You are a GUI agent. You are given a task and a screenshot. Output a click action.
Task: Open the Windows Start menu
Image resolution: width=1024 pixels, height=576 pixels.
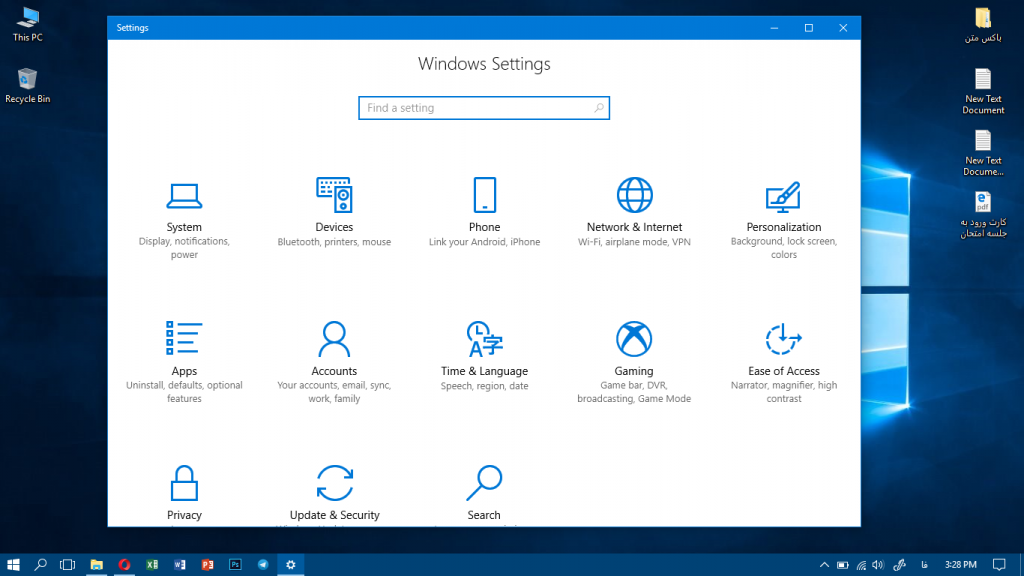[x=13, y=564]
